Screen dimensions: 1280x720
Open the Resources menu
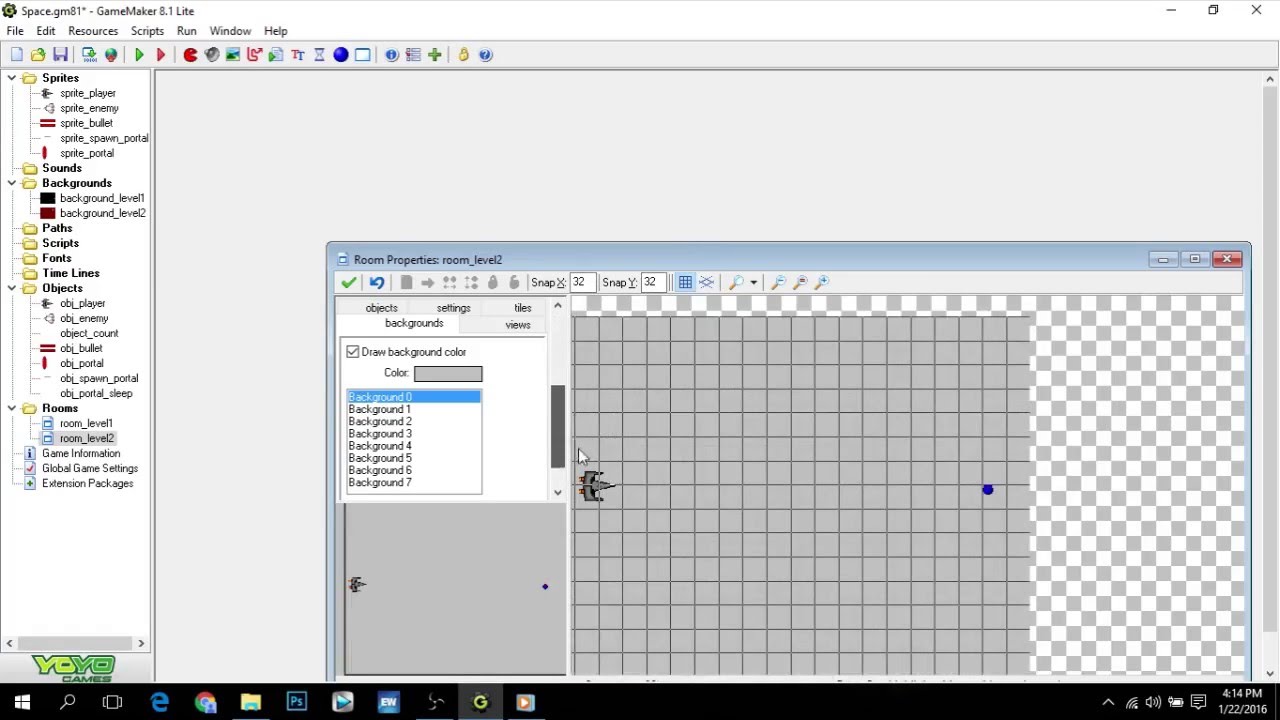click(93, 31)
